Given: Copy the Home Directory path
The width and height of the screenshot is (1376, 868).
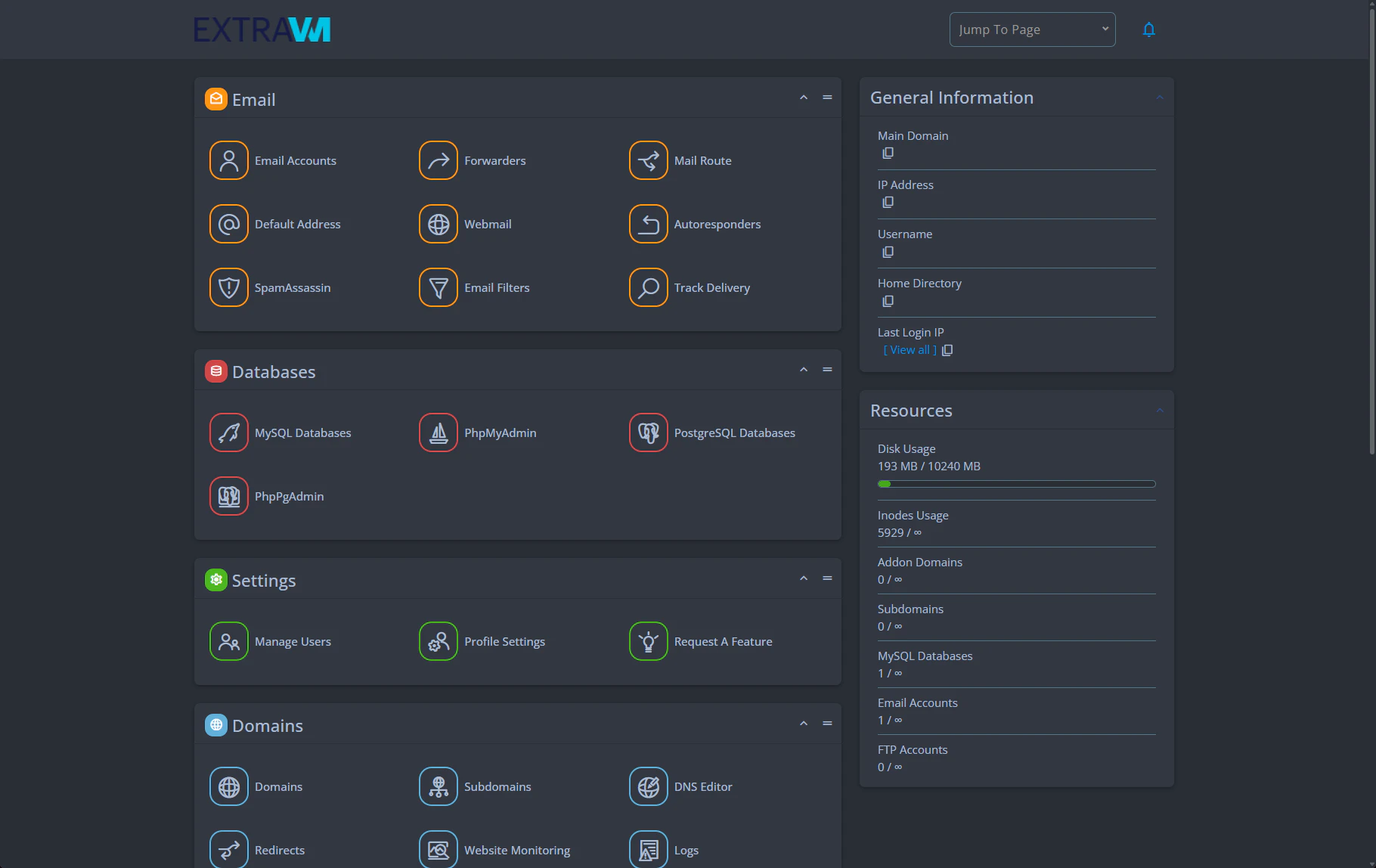Looking at the screenshot, I should coord(888,301).
